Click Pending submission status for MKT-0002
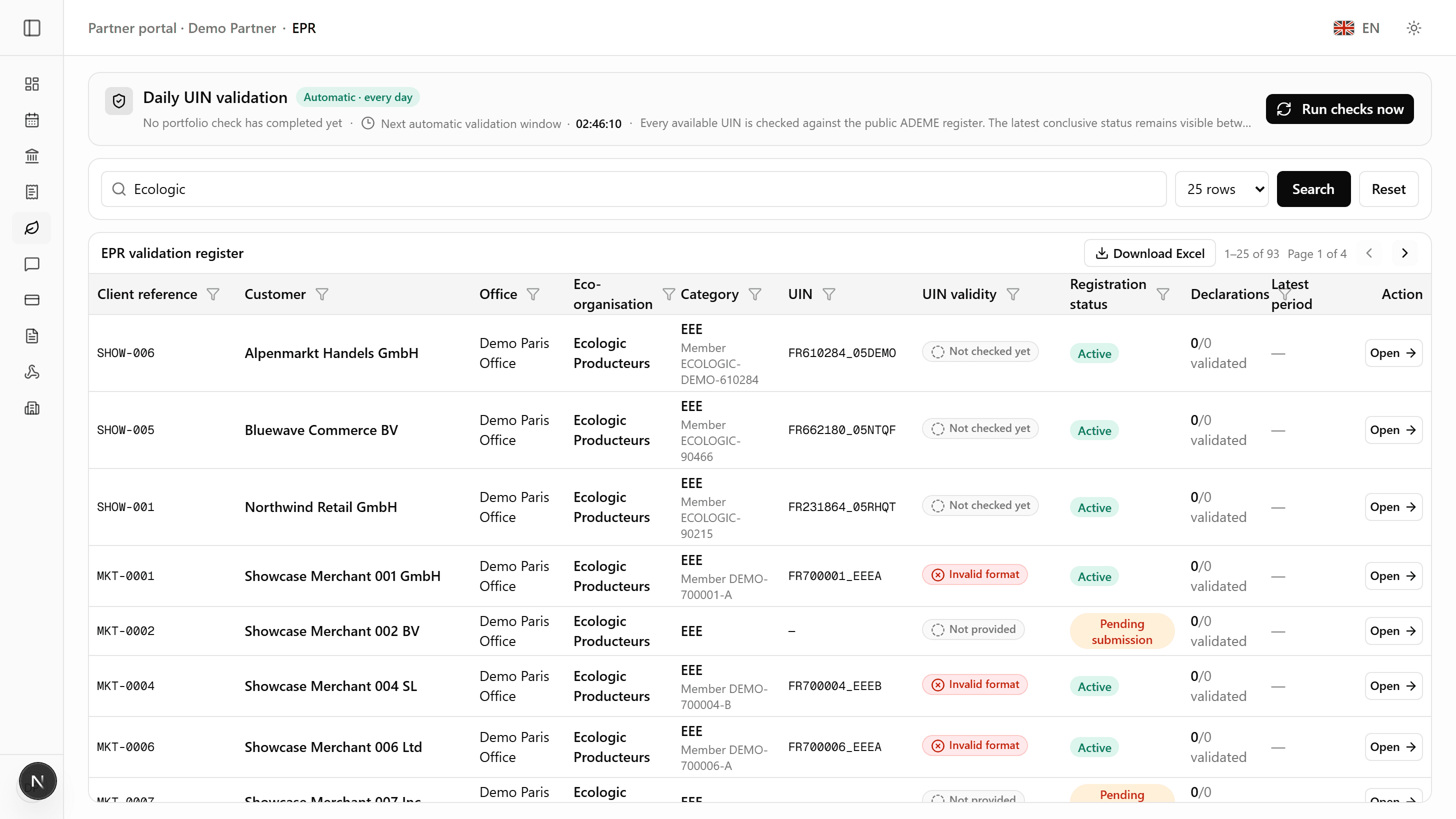1456x819 pixels. (1122, 631)
